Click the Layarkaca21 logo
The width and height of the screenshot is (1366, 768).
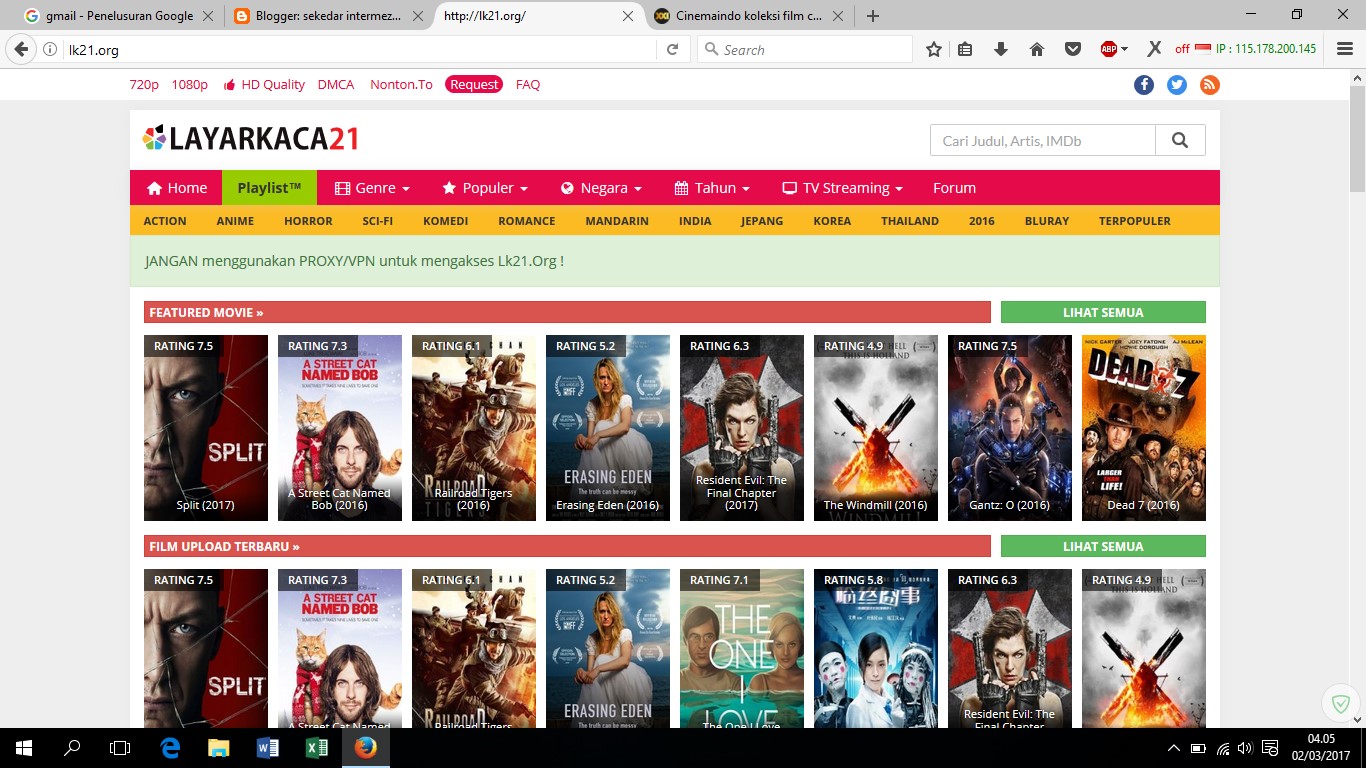tap(251, 139)
